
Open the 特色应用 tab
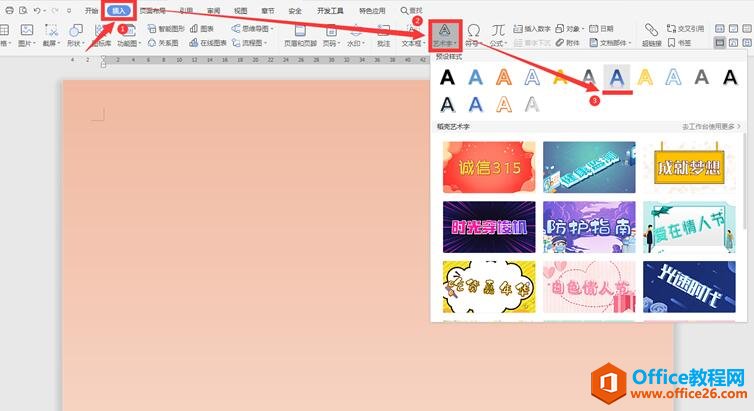coord(372,11)
